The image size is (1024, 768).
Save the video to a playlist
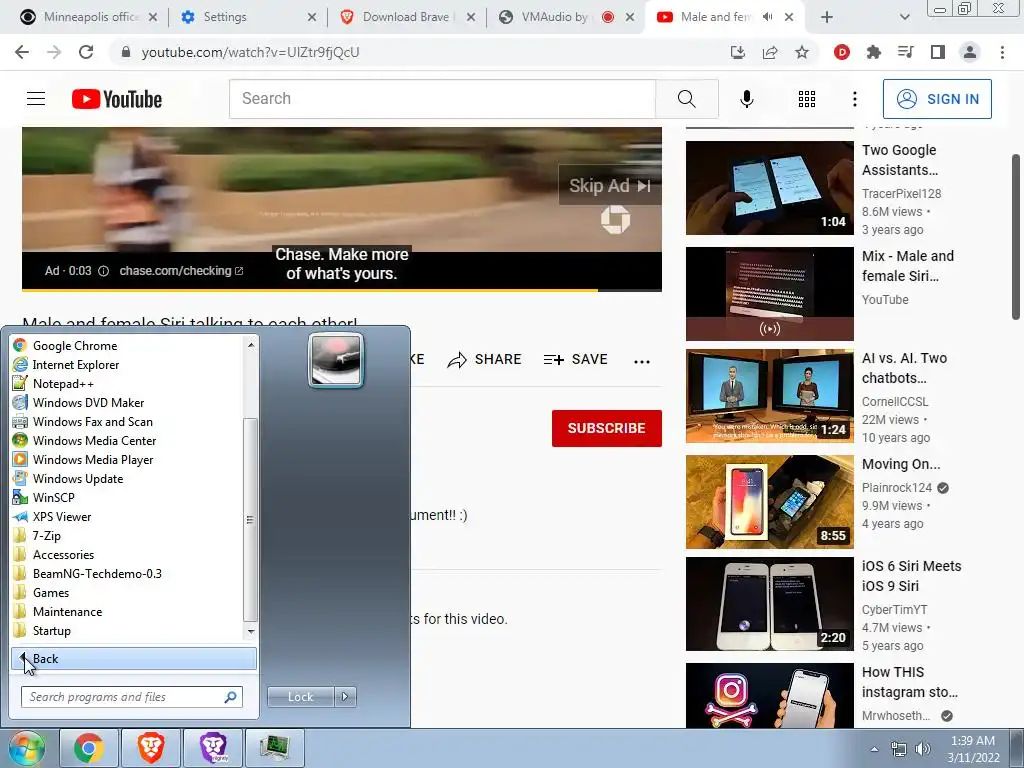pyautogui.click(x=575, y=359)
